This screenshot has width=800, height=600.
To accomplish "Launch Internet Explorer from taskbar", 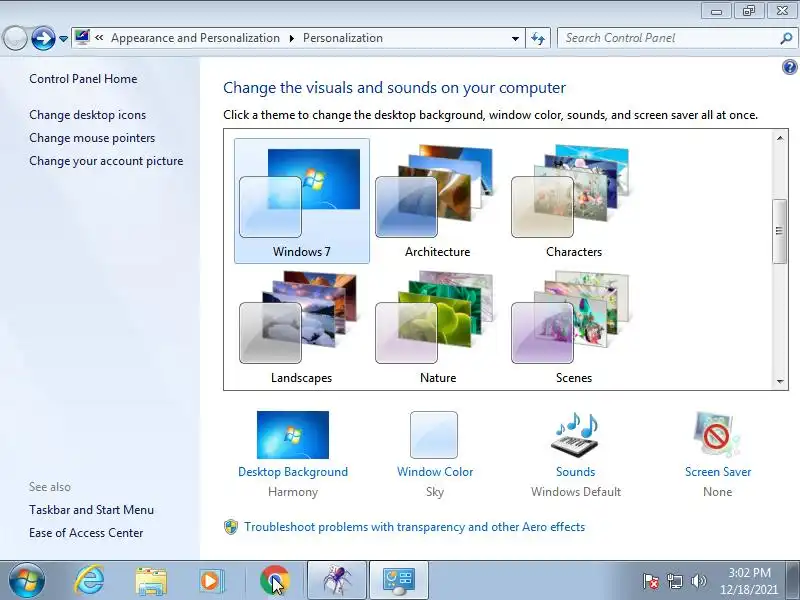I will point(89,580).
